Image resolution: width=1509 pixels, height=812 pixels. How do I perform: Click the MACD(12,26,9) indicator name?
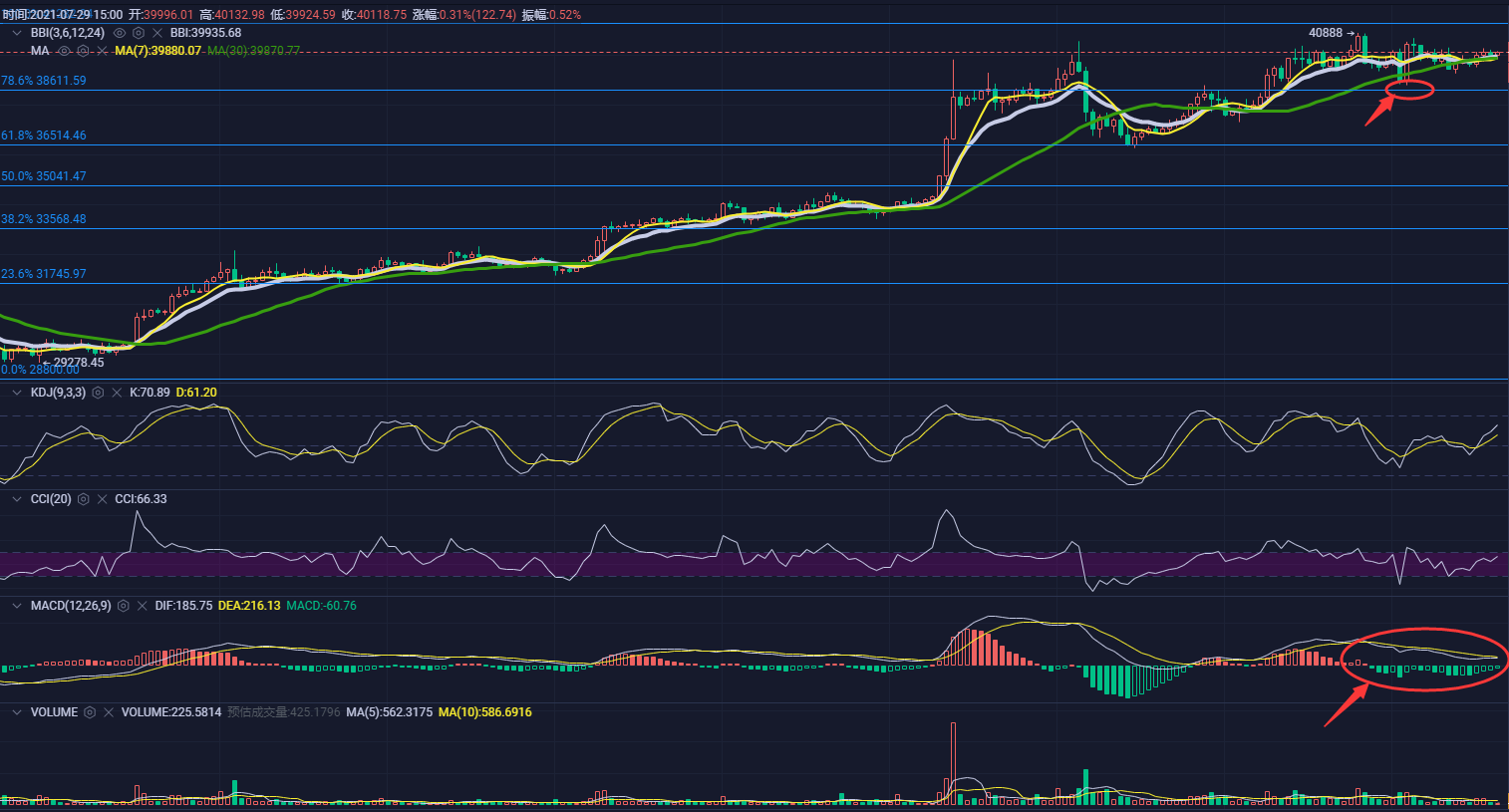tap(71, 606)
